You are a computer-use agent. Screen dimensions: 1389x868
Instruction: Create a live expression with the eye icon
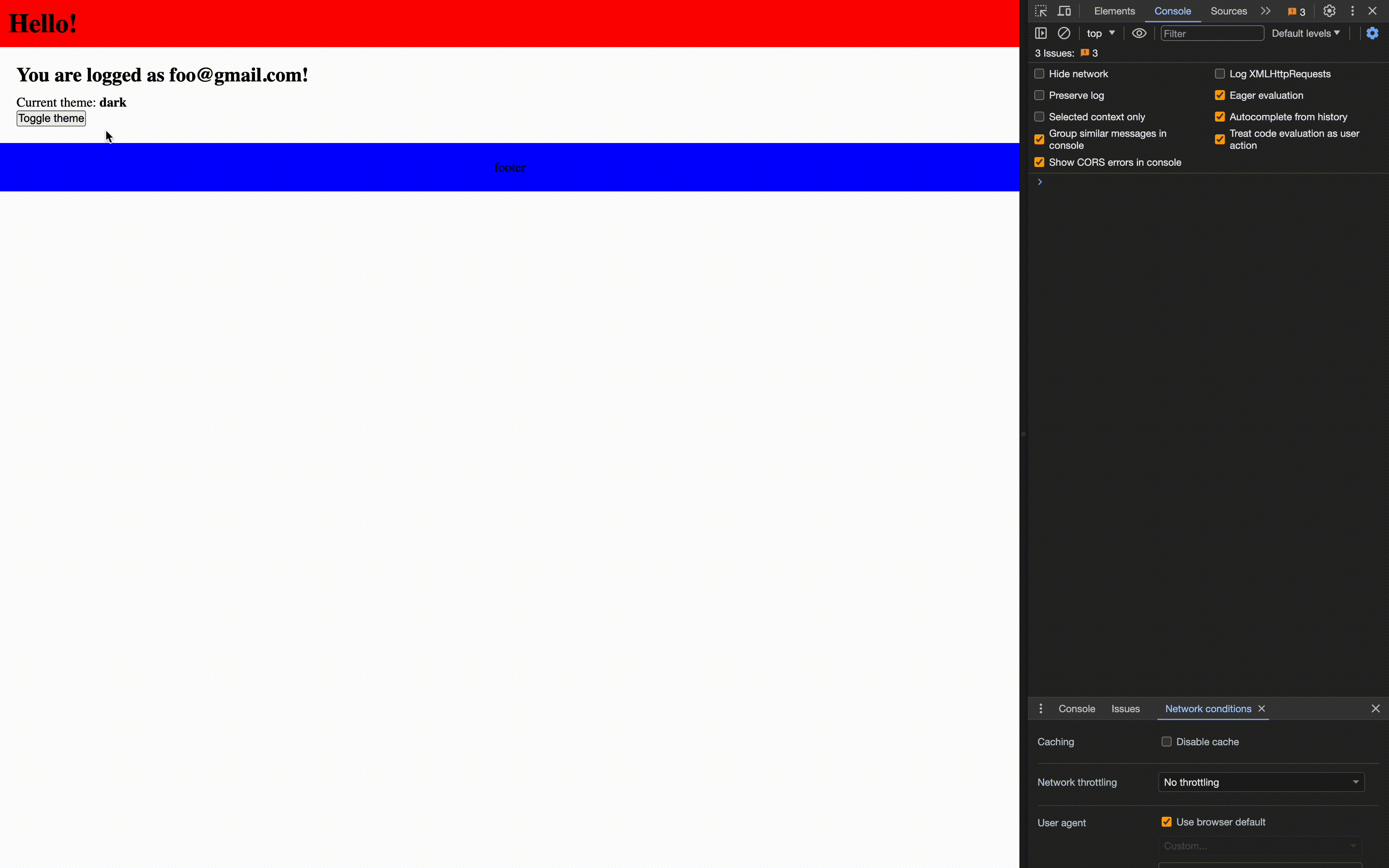point(1139,33)
